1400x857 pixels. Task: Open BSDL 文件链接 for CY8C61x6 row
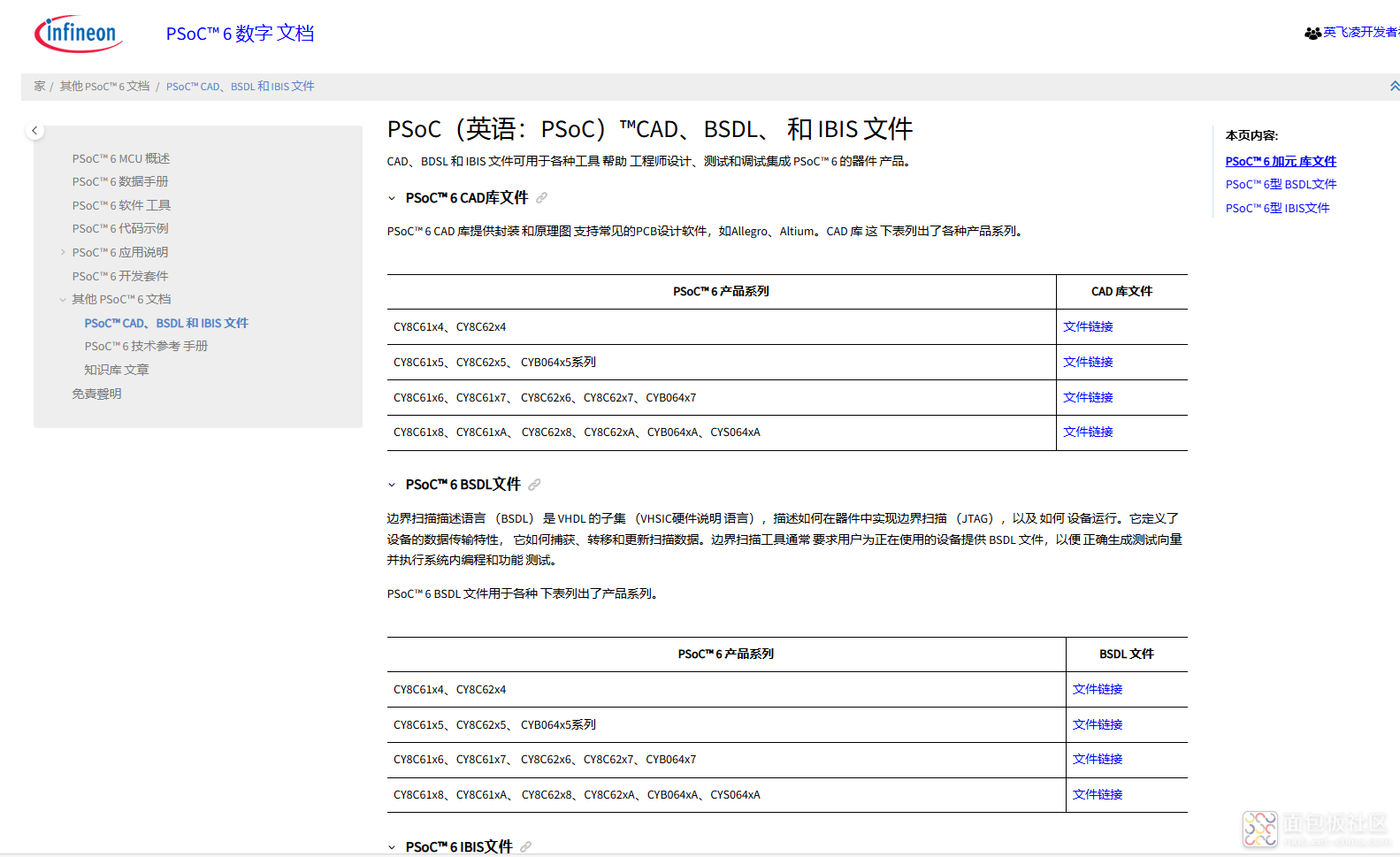1098,759
